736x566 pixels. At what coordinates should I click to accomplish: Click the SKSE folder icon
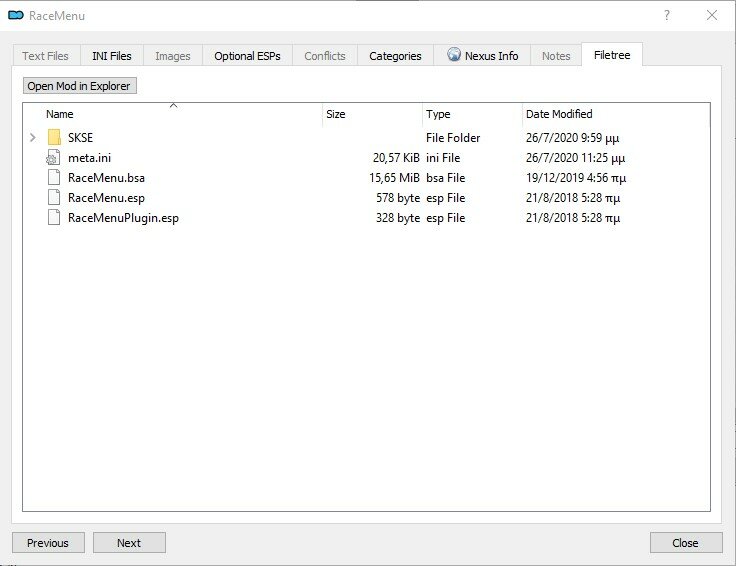click(54, 138)
